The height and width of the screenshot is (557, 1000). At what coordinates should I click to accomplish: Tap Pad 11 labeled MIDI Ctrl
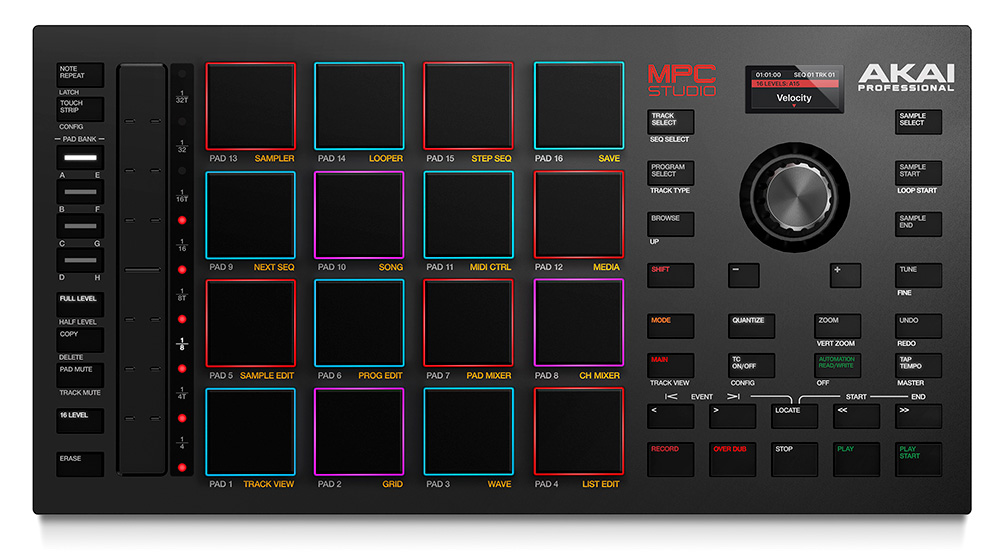[468, 215]
